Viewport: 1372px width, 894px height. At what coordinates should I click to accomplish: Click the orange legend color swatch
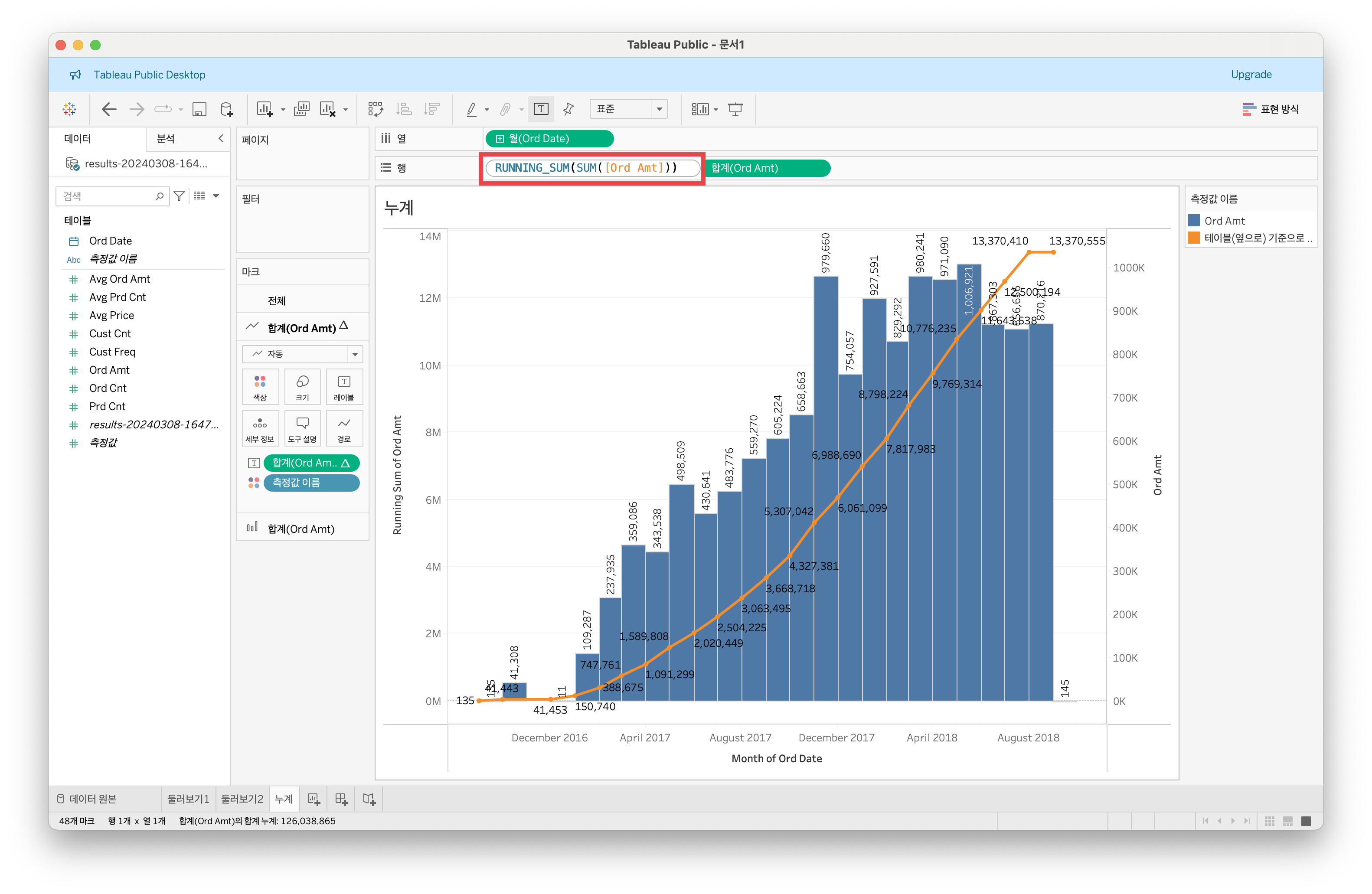coord(1194,238)
